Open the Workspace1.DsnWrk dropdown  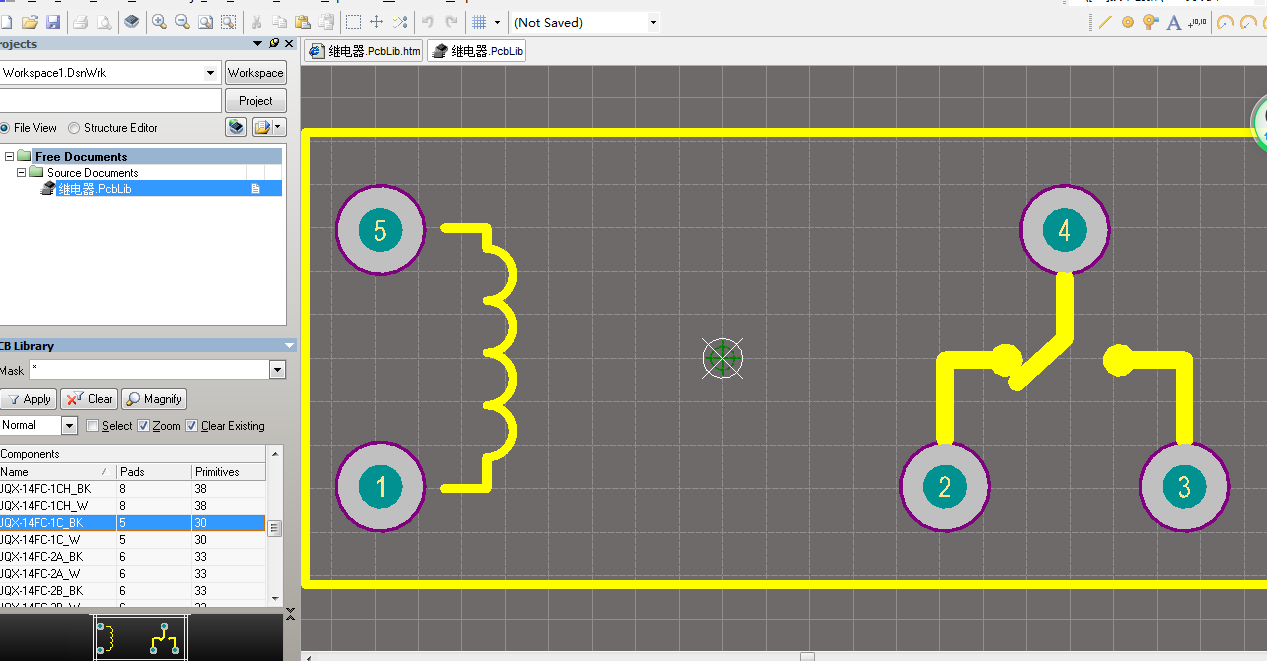click(x=210, y=73)
